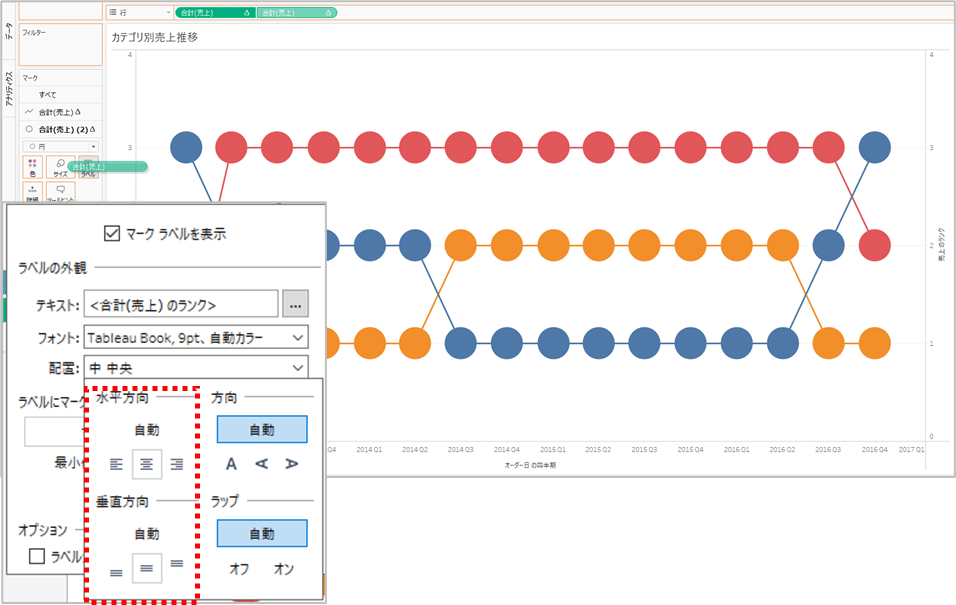Screen dimensions: 956x605
Task: Set vertical alignment to top
Action: click(x=177, y=564)
